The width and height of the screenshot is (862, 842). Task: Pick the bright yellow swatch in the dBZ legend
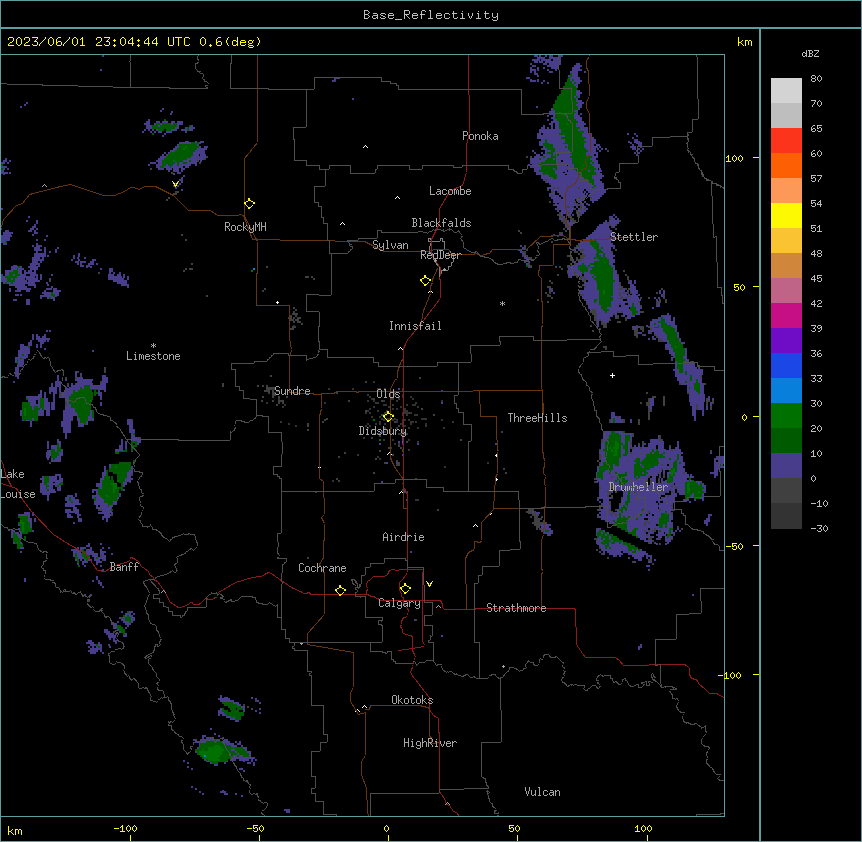[x=786, y=215]
